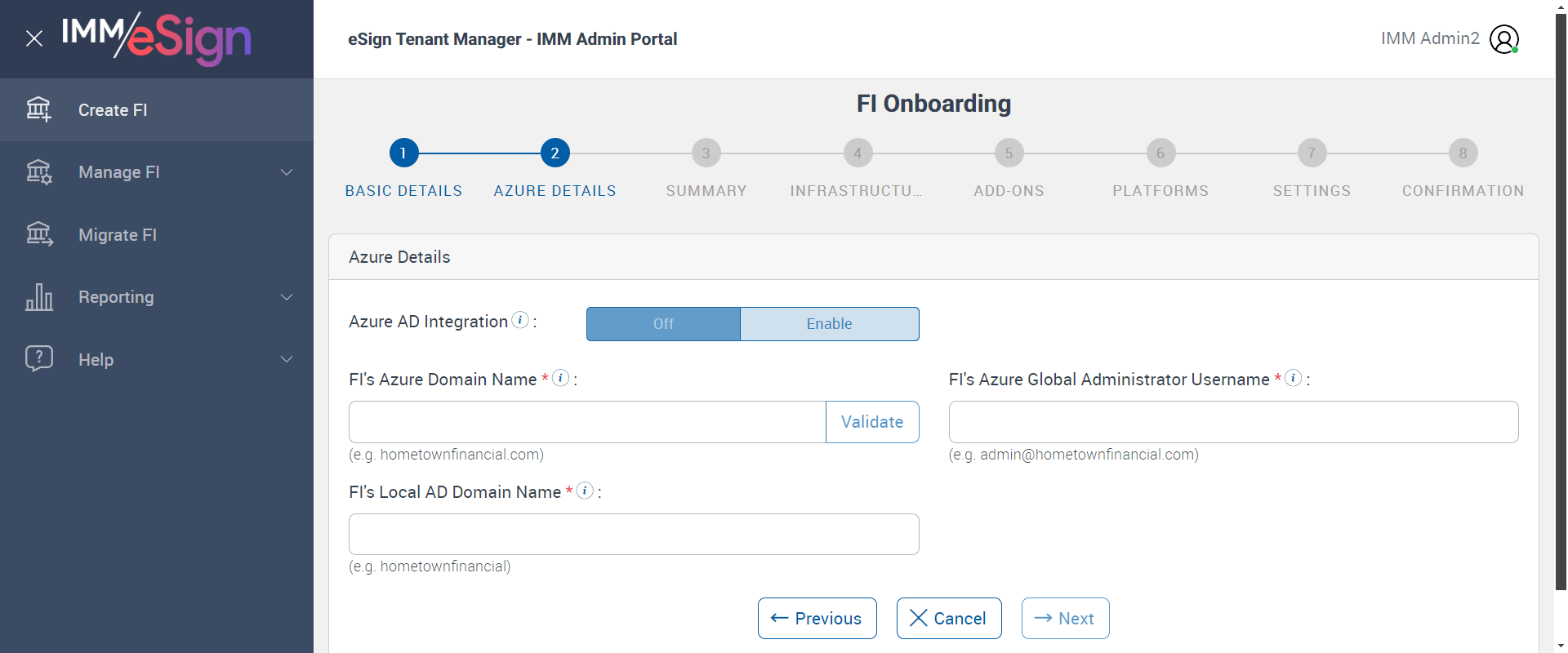The image size is (1568, 653).
Task: Enable Azure AD Integration
Action: coord(829,324)
